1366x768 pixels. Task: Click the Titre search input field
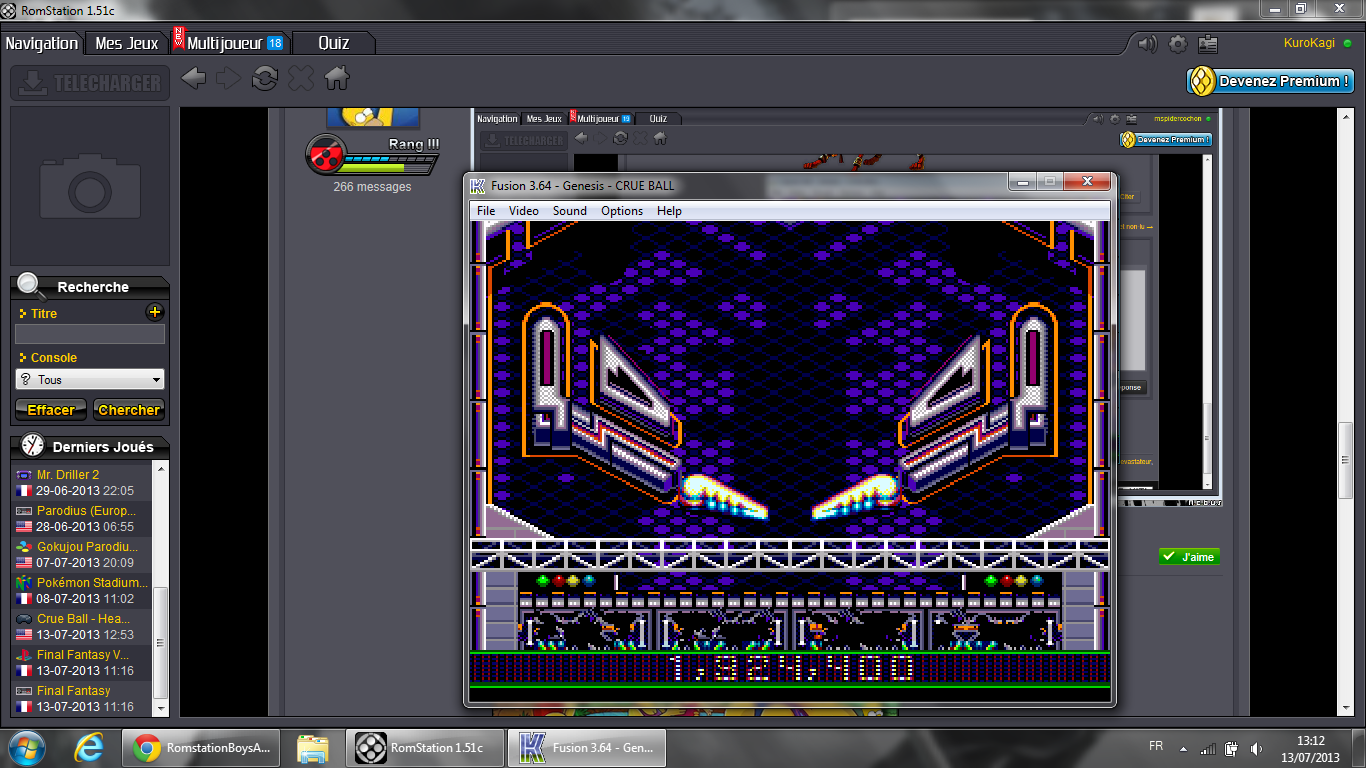pos(90,334)
